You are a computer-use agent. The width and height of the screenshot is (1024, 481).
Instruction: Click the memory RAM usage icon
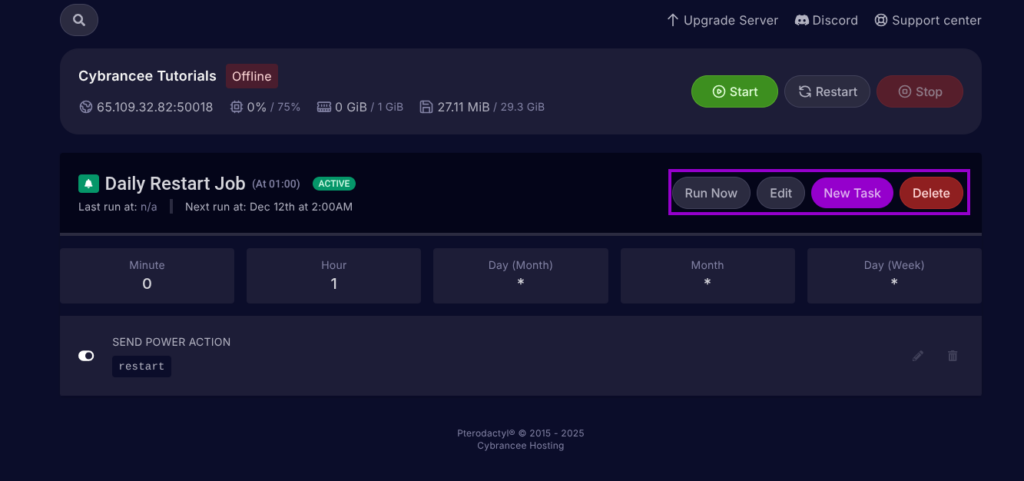tap(324, 107)
